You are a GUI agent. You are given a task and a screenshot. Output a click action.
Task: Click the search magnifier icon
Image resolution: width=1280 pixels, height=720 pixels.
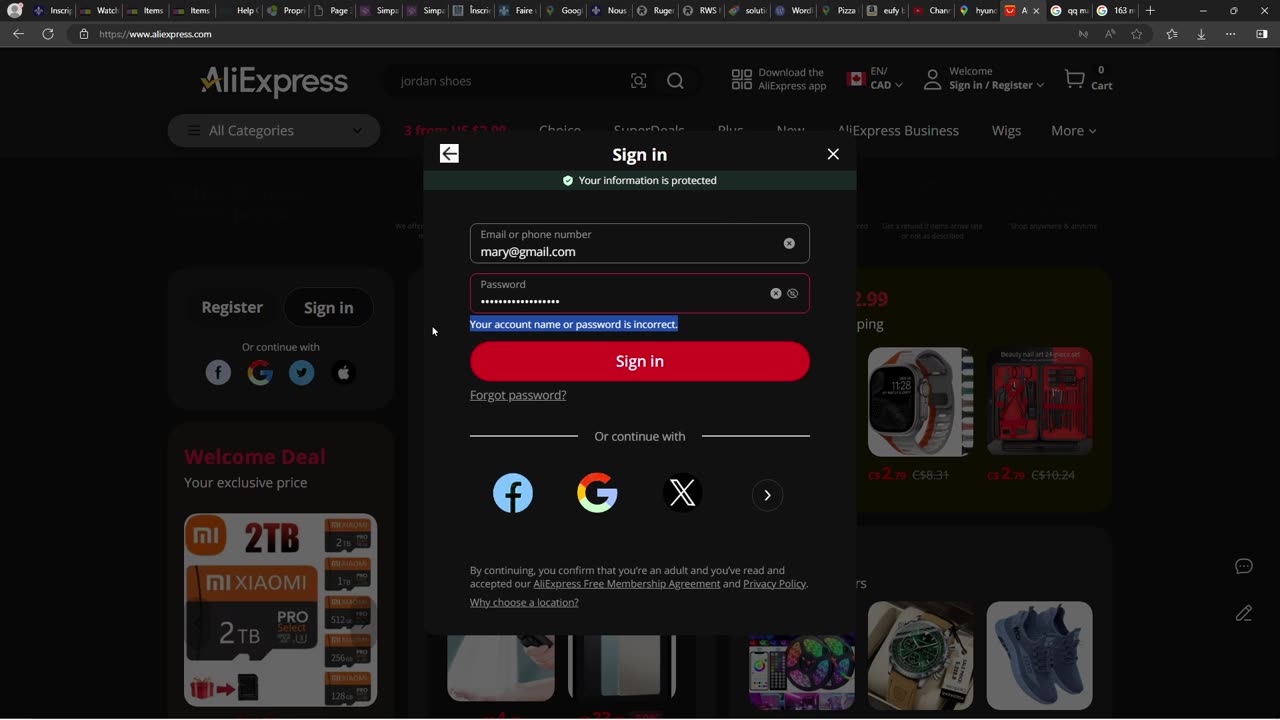click(x=676, y=81)
